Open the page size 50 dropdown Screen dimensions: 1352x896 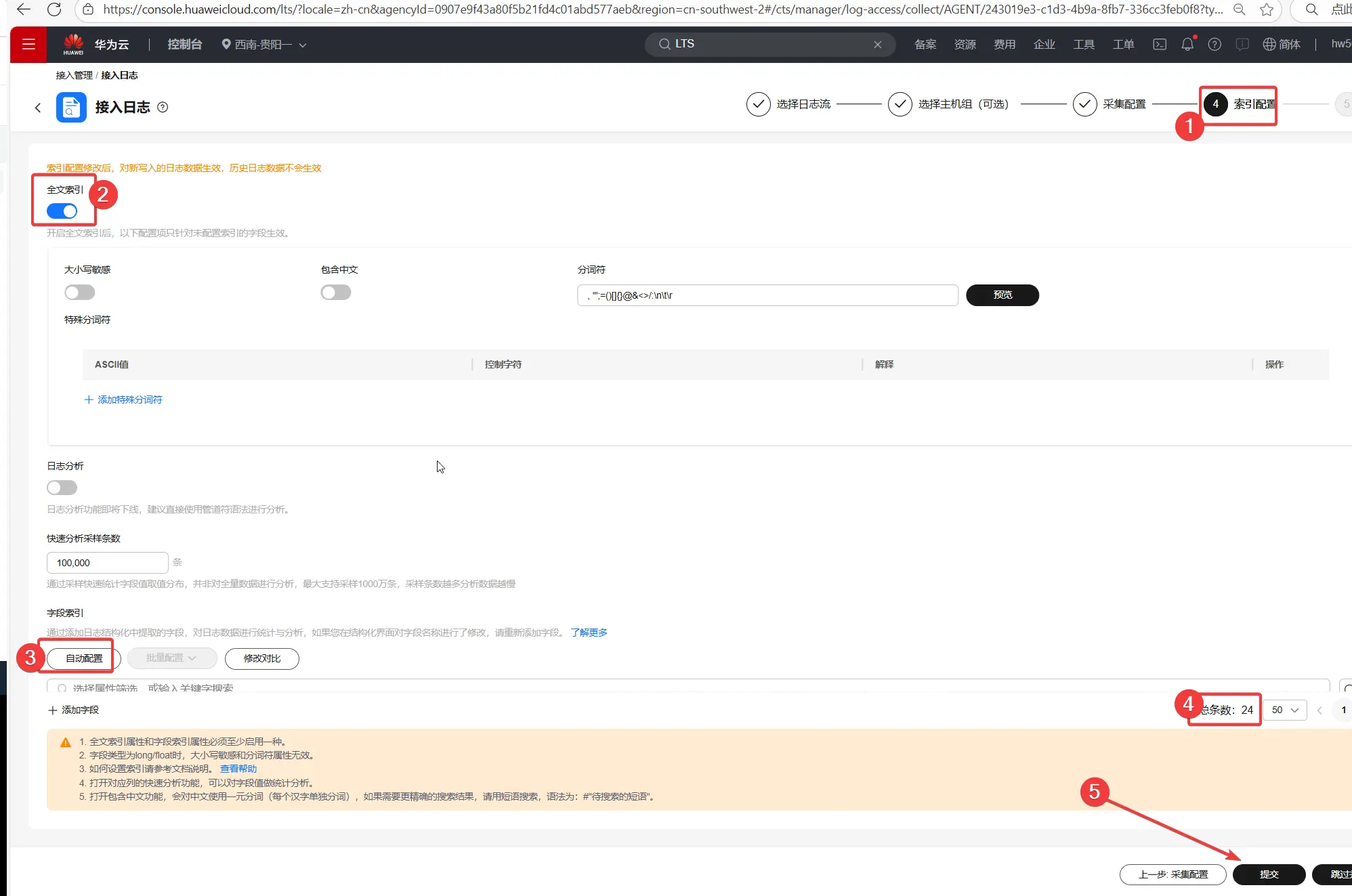(1284, 710)
